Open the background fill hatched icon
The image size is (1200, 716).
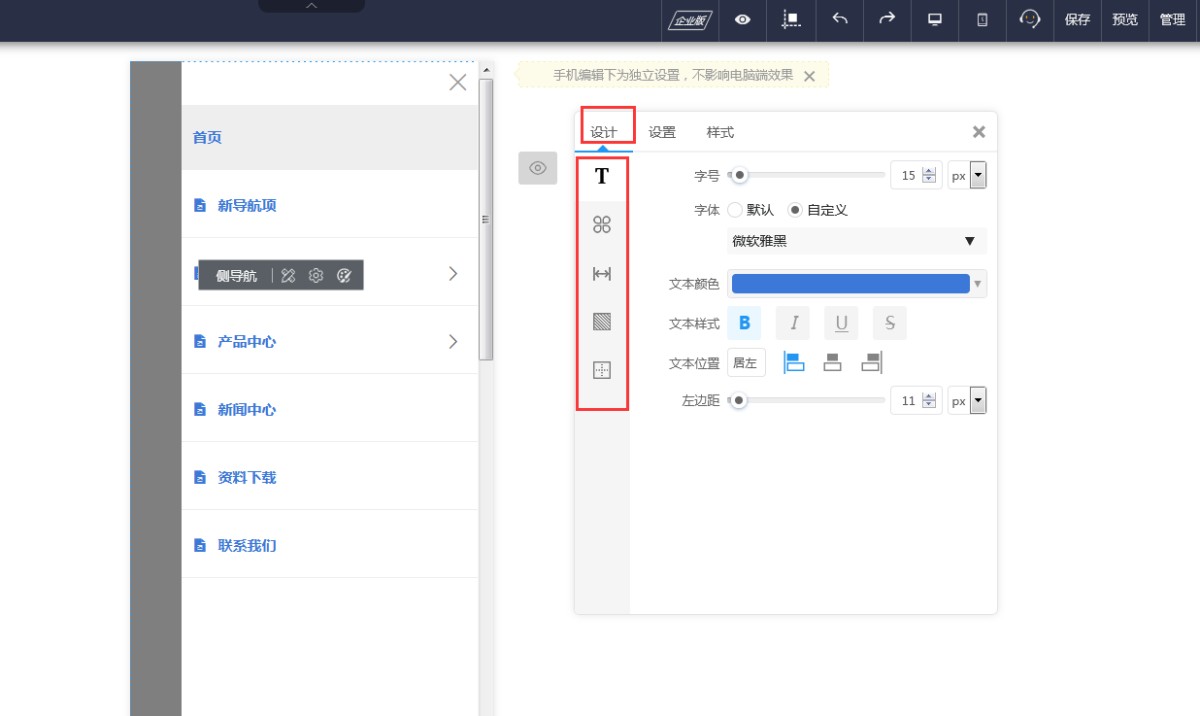602,322
